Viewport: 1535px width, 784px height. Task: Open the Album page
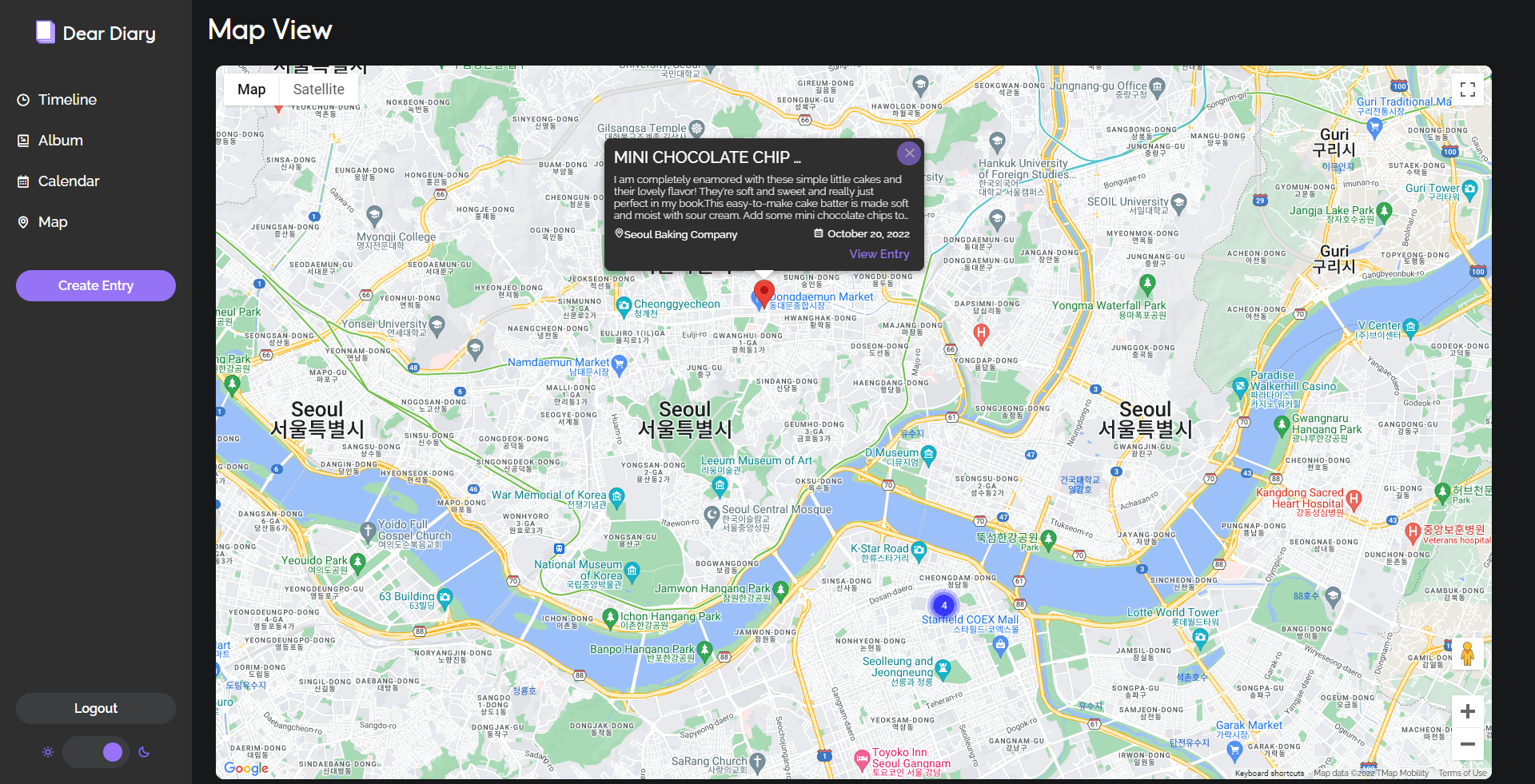pos(50,140)
